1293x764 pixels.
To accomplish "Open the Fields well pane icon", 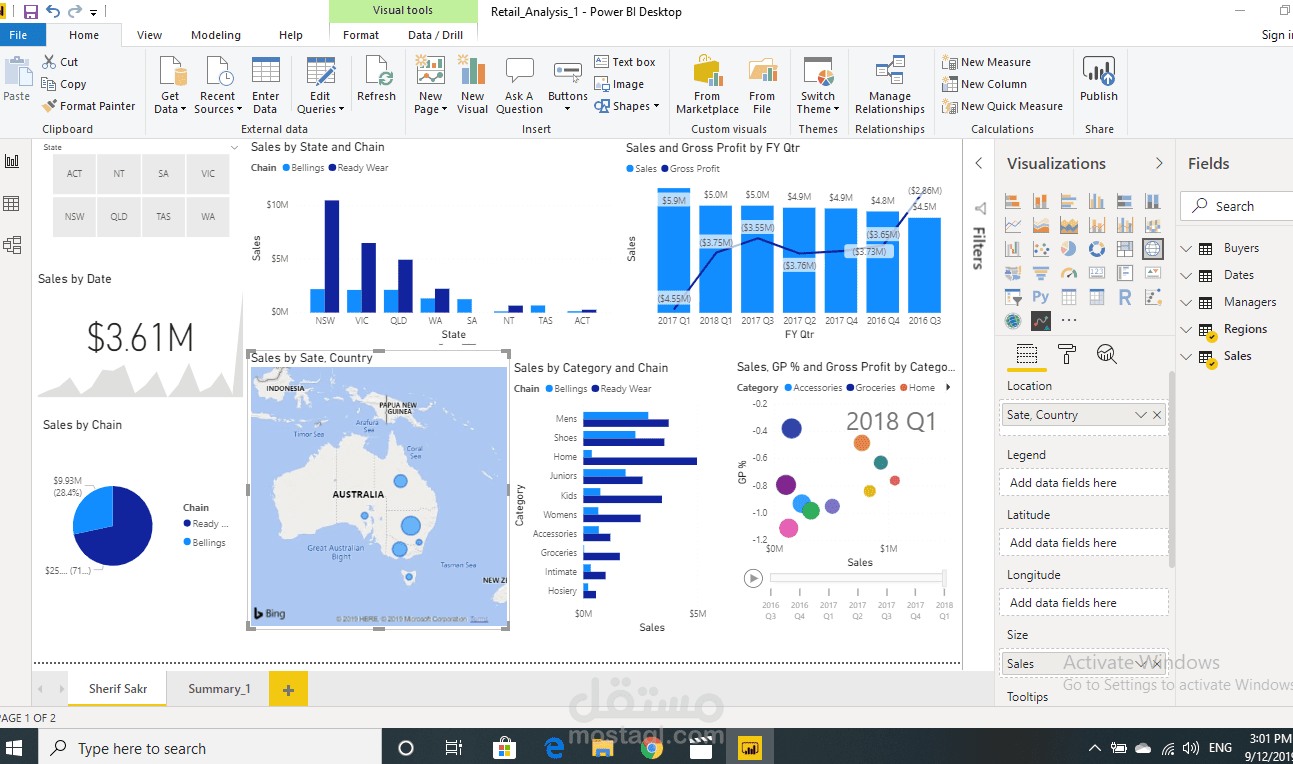I will click(1027, 355).
